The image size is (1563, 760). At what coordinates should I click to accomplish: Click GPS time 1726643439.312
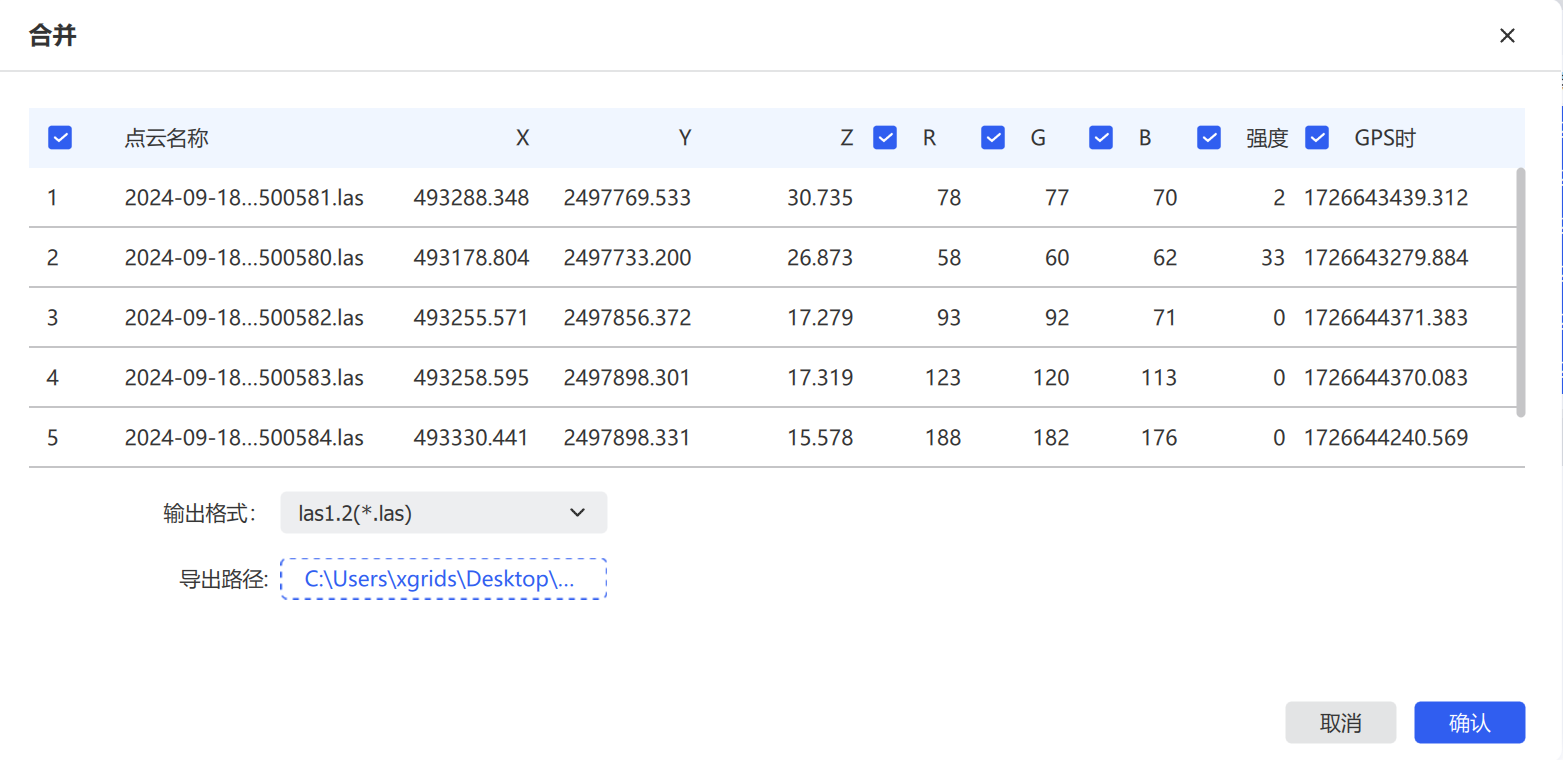click(x=1386, y=198)
